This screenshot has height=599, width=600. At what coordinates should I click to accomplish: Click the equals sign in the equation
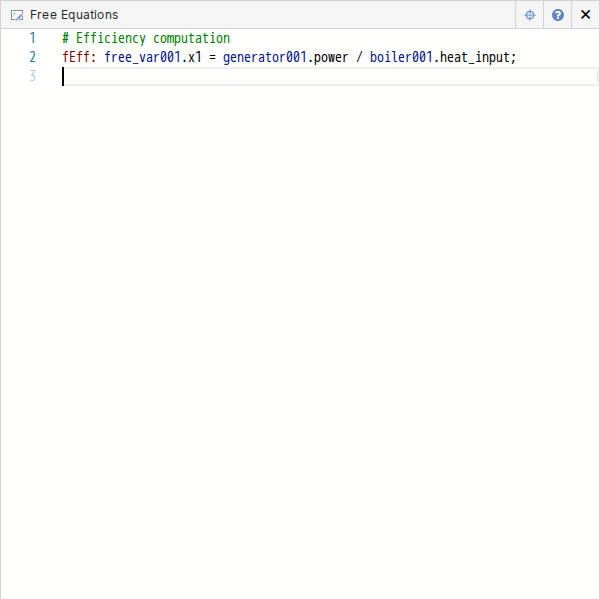(212, 57)
